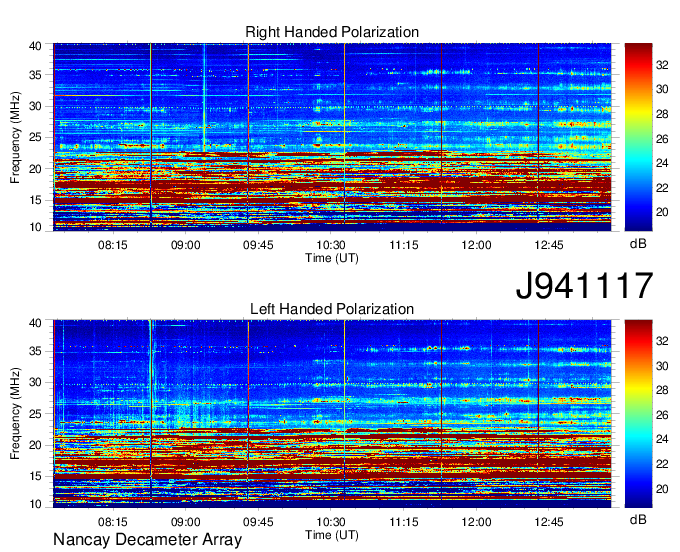The width and height of the screenshot is (680, 552).
Task: Click 12:00 time tick of Left Handed plot
Action: [476, 521]
